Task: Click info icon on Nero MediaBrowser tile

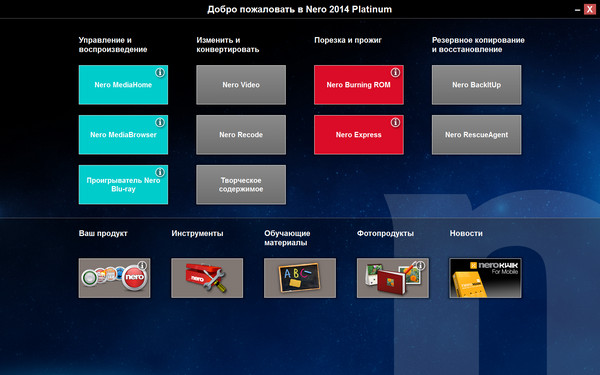Action: (160, 122)
